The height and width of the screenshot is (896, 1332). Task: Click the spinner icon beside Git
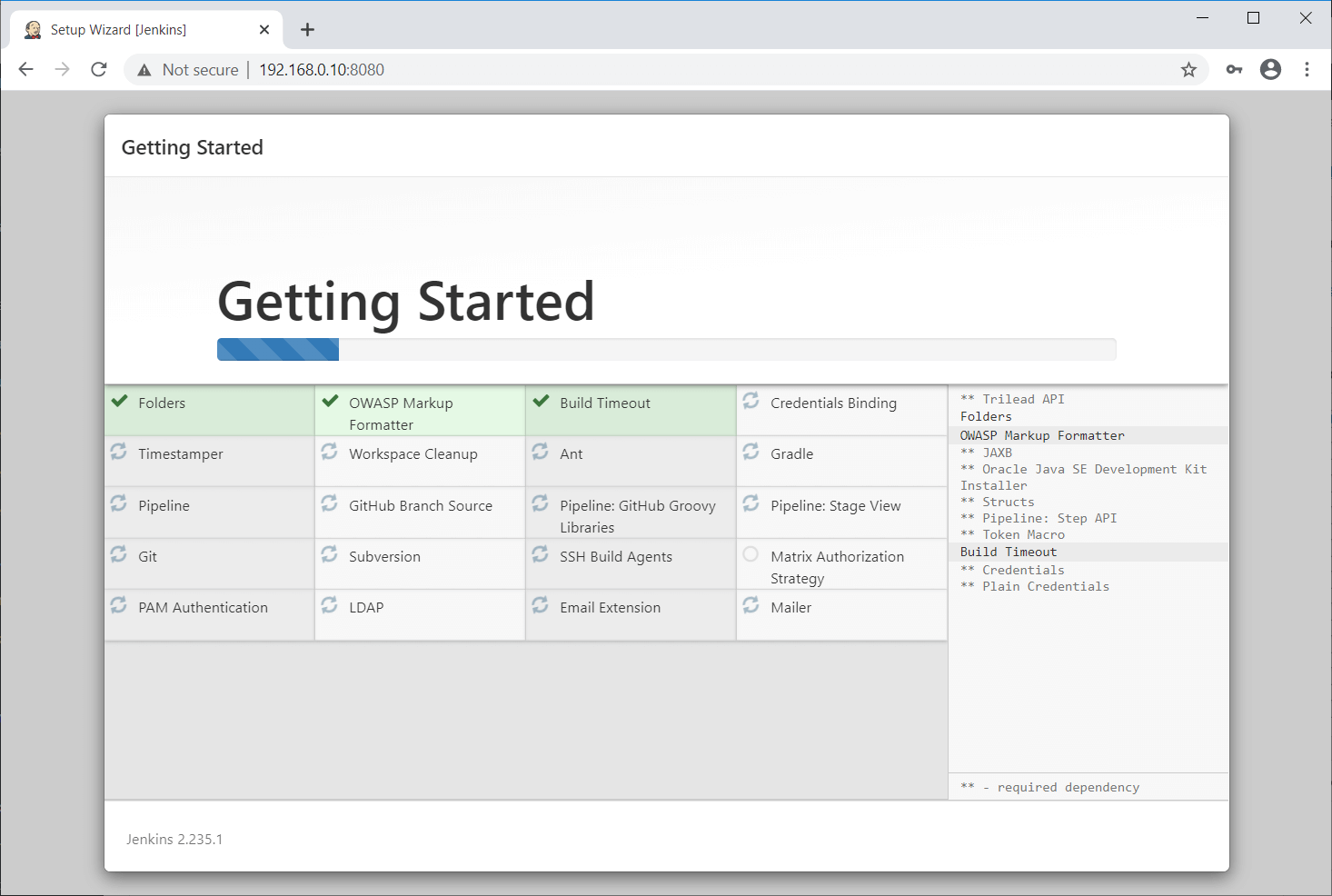[x=118, y=553]
